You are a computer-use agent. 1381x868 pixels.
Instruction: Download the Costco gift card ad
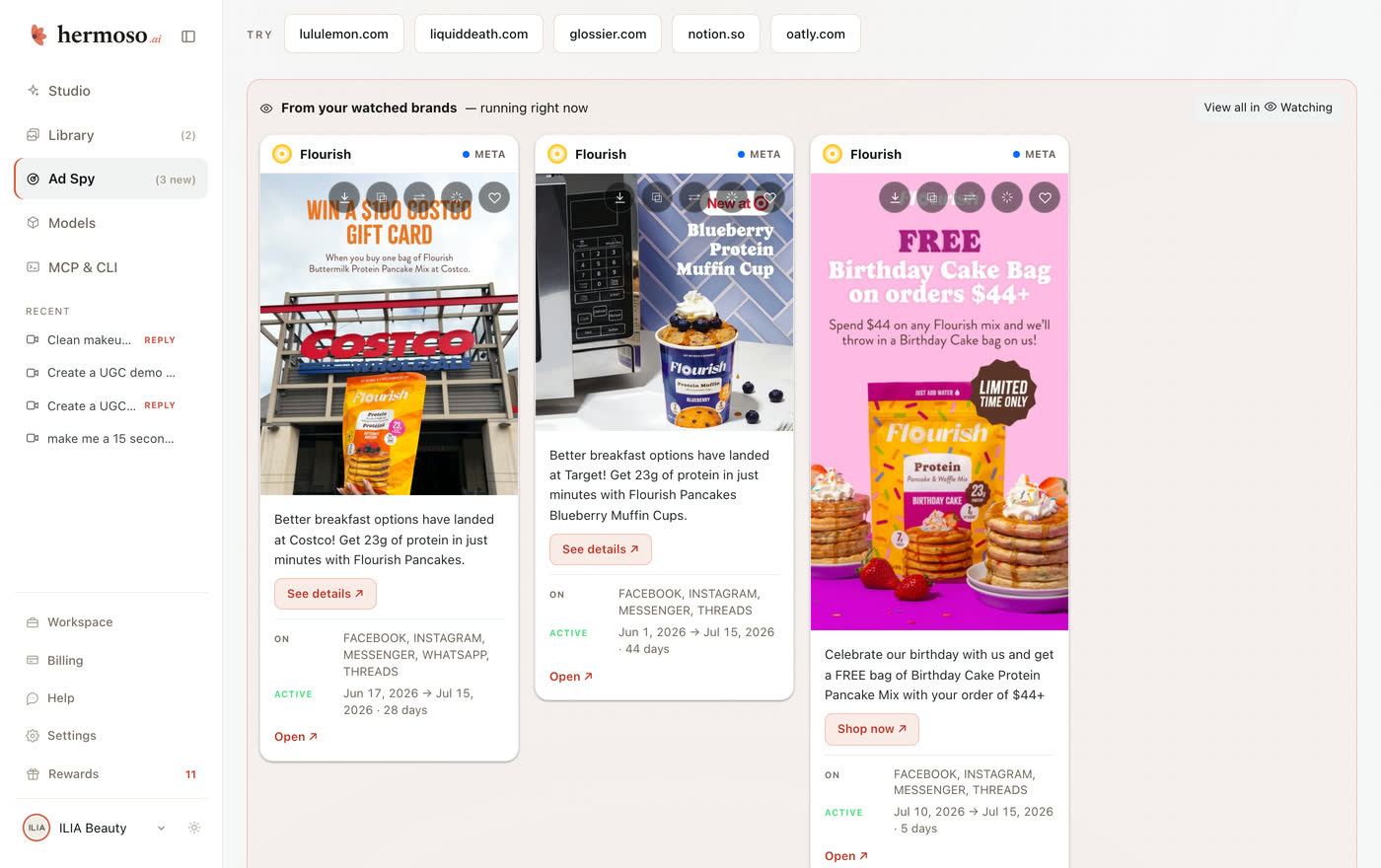pyautogui.click(x=344, y=197)
